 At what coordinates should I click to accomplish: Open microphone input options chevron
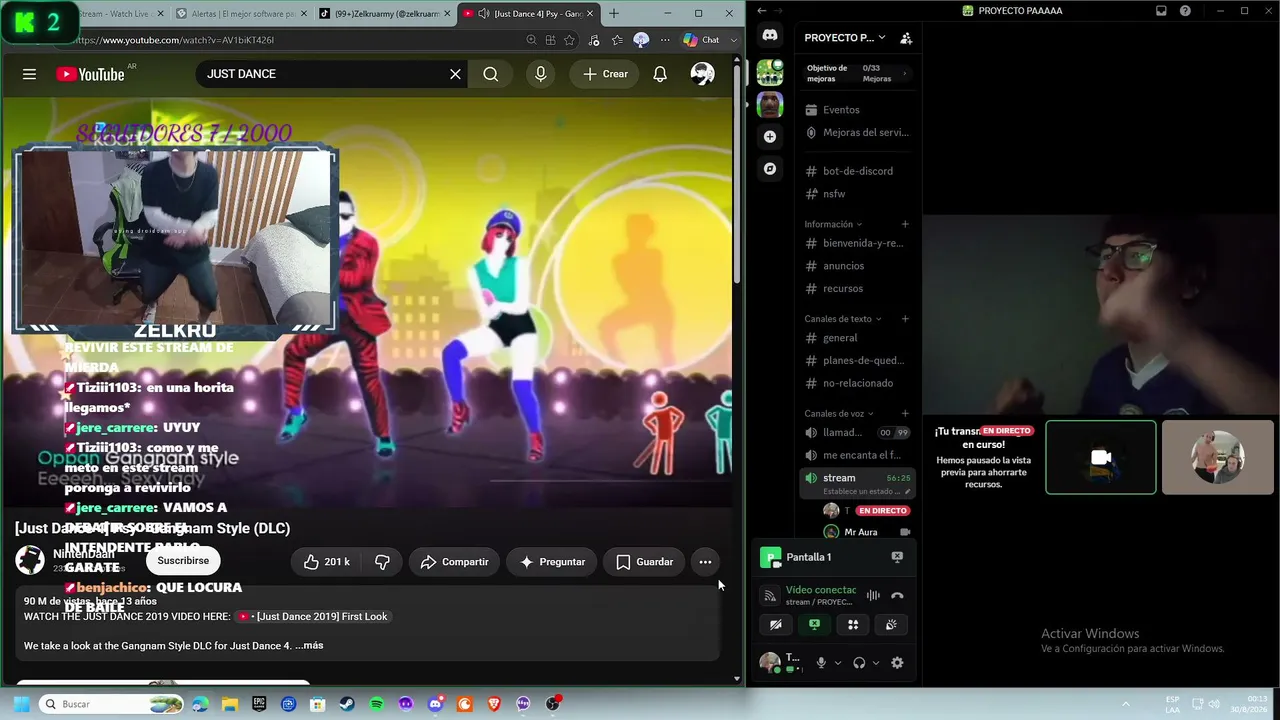838,663
